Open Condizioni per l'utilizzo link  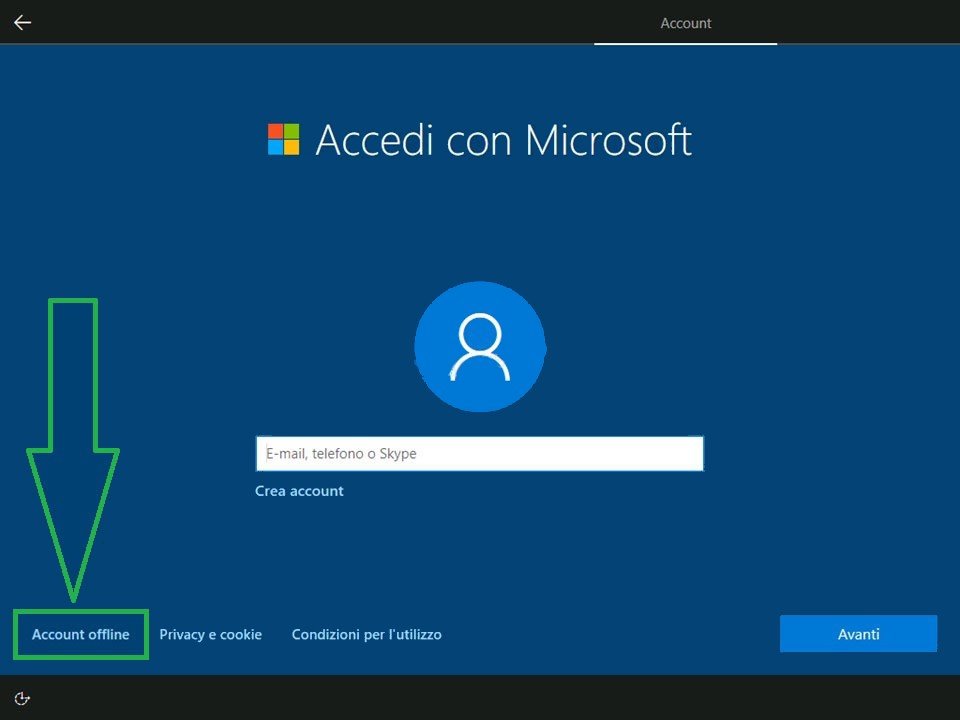pyautogui.click(x=367, y=634)
